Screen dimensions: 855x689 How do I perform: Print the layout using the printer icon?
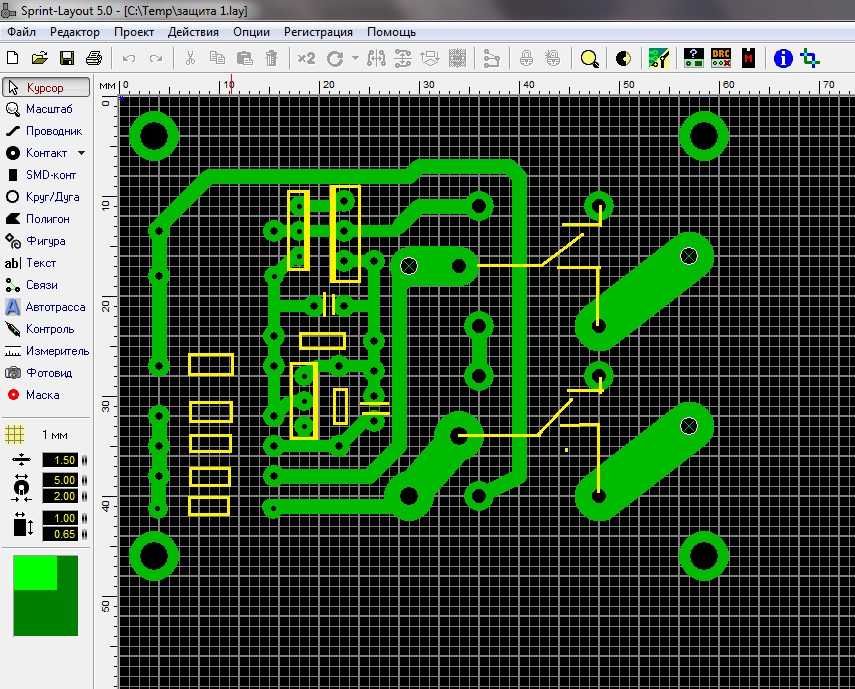tap(94, 58)
